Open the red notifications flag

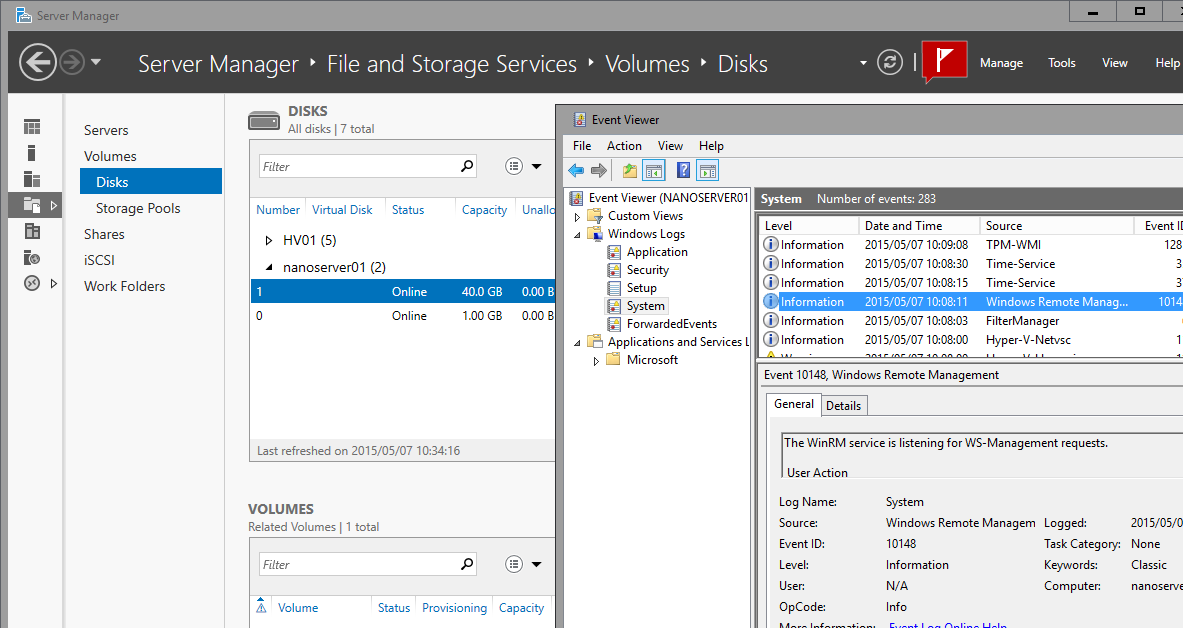point(943,62)
